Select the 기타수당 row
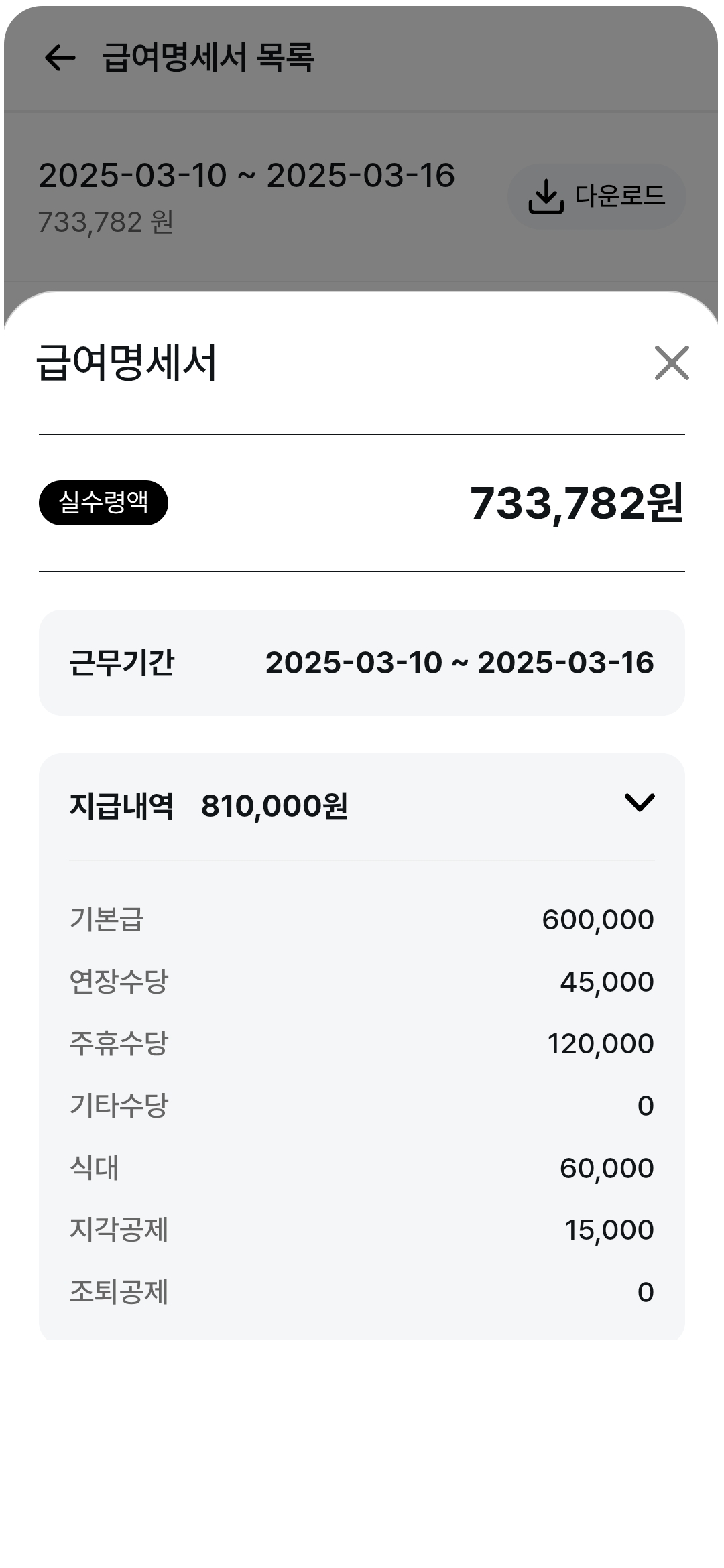Image resolution: width=724 pixels, height=1568 pixels. 362,1106
